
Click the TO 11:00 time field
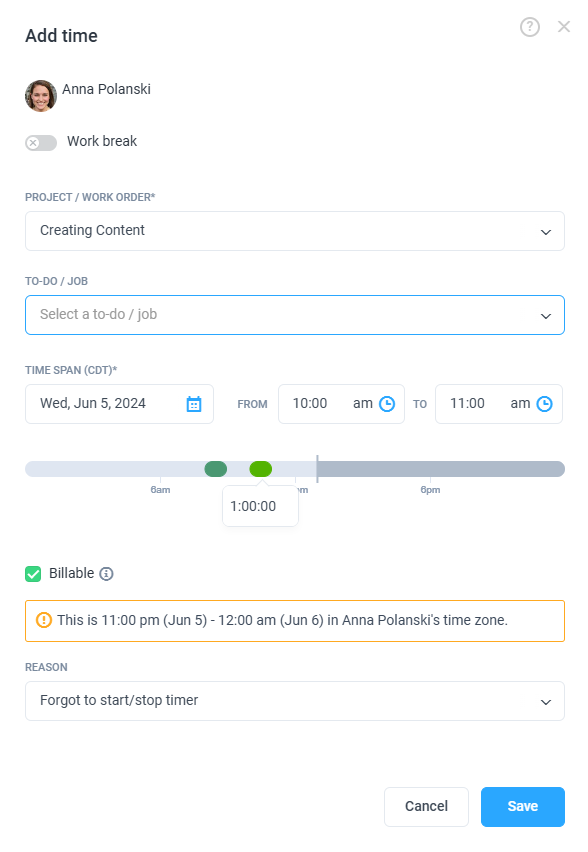(x=498, y=404)
